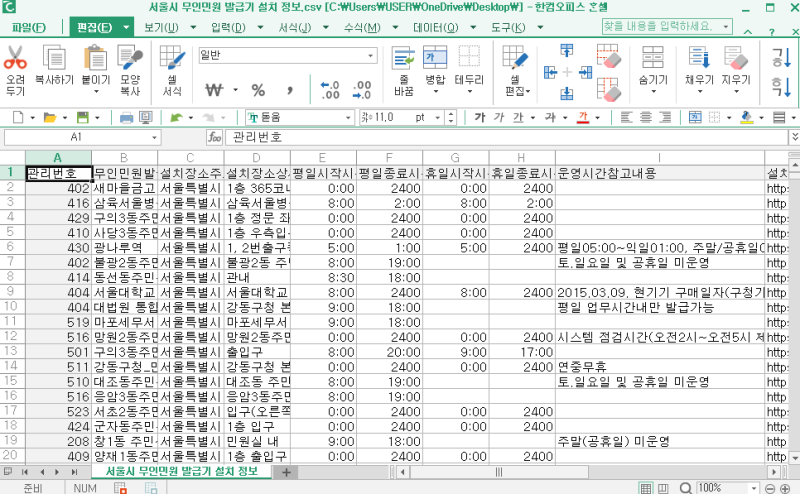Align cell text to the right
The image size is (800, 494).
[665, 117]
